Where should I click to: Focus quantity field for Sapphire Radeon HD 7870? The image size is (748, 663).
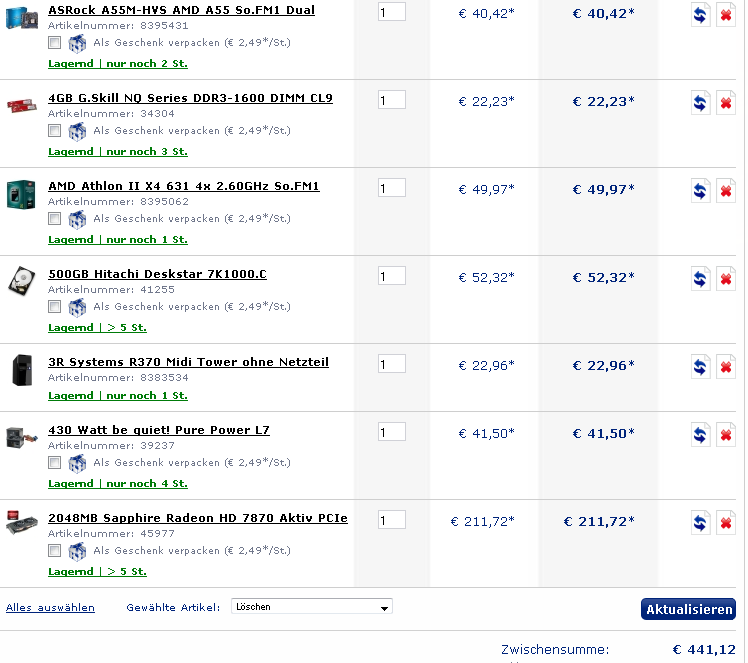[392, 520]
